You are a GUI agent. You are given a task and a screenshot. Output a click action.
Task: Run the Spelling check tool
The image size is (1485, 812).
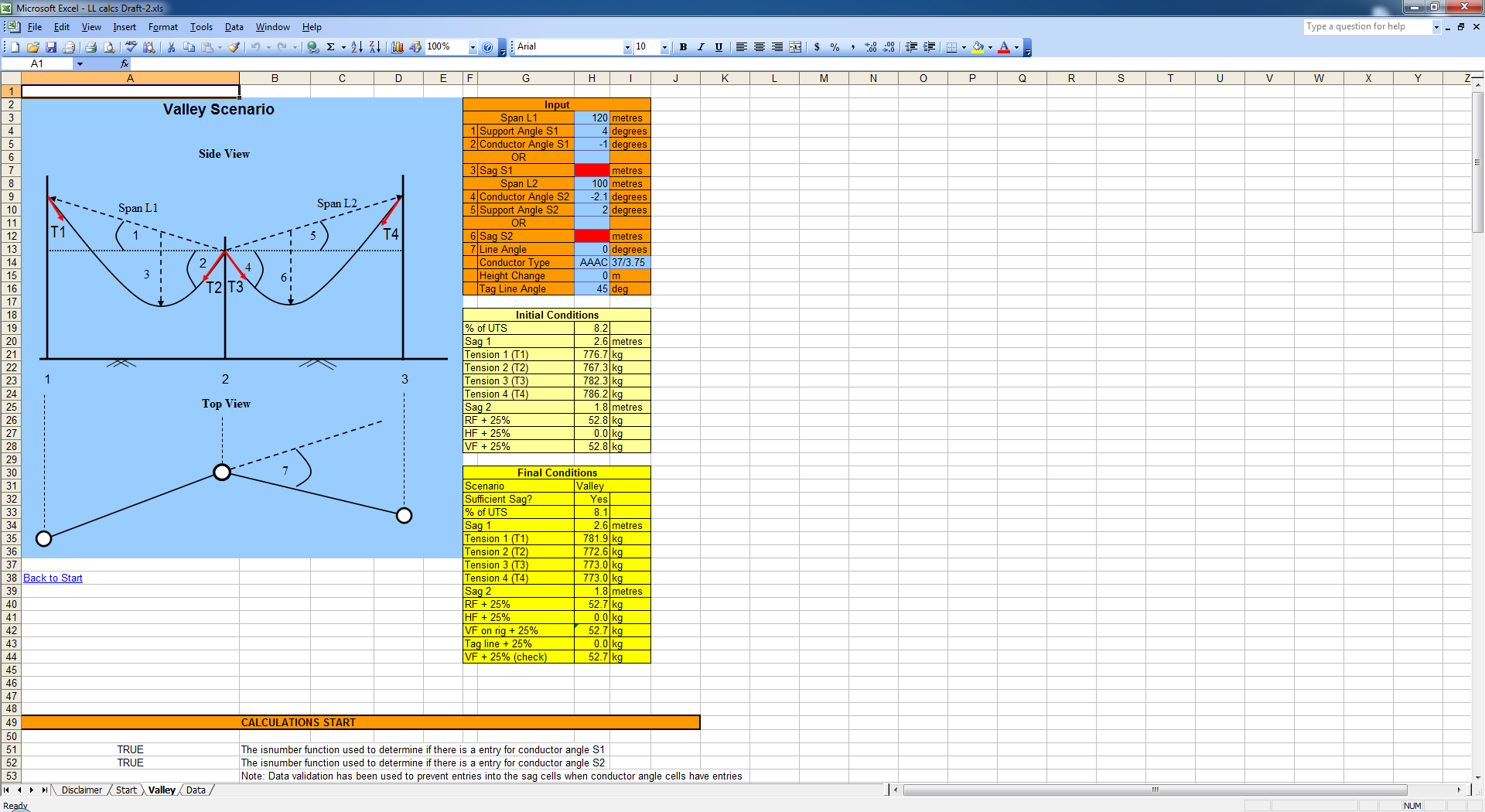[x=131, y=47]
